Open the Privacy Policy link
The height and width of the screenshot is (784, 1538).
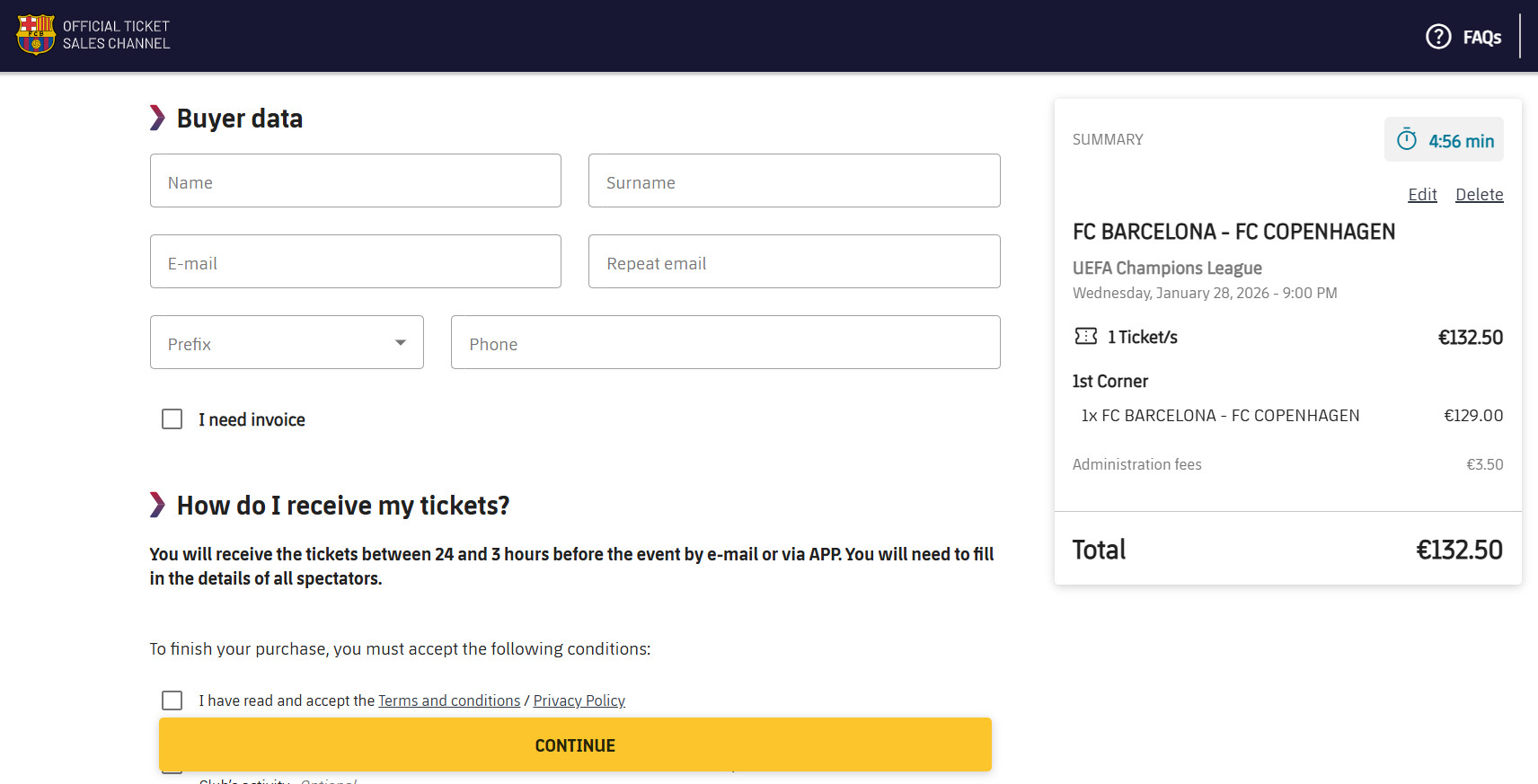pyautogui.click(x=579, y=700)
